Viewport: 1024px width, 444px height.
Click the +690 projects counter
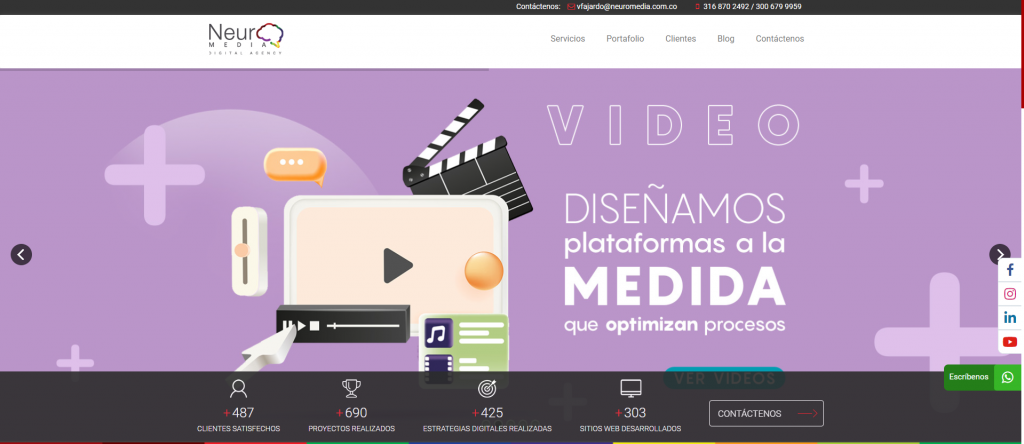pos(351,413)
